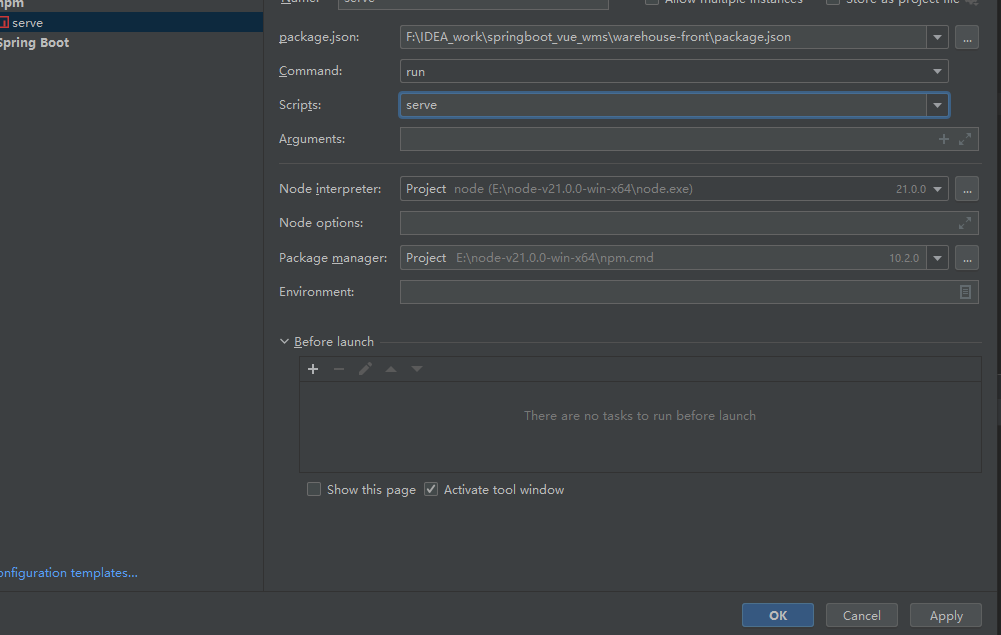
Task: Toggle Store as project file checkbox
Action: (832, 2)
